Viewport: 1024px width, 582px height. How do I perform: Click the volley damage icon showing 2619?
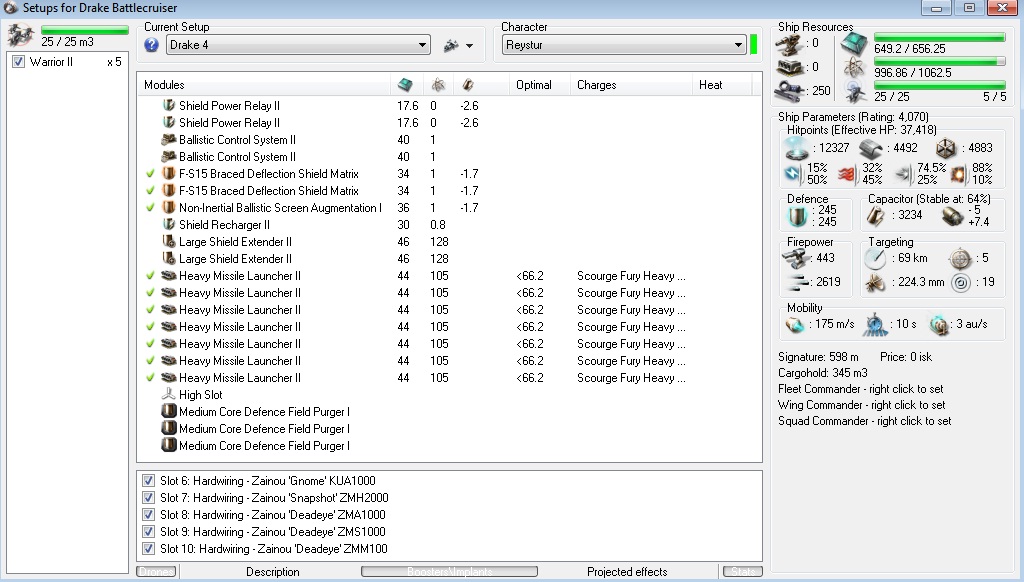797,282
